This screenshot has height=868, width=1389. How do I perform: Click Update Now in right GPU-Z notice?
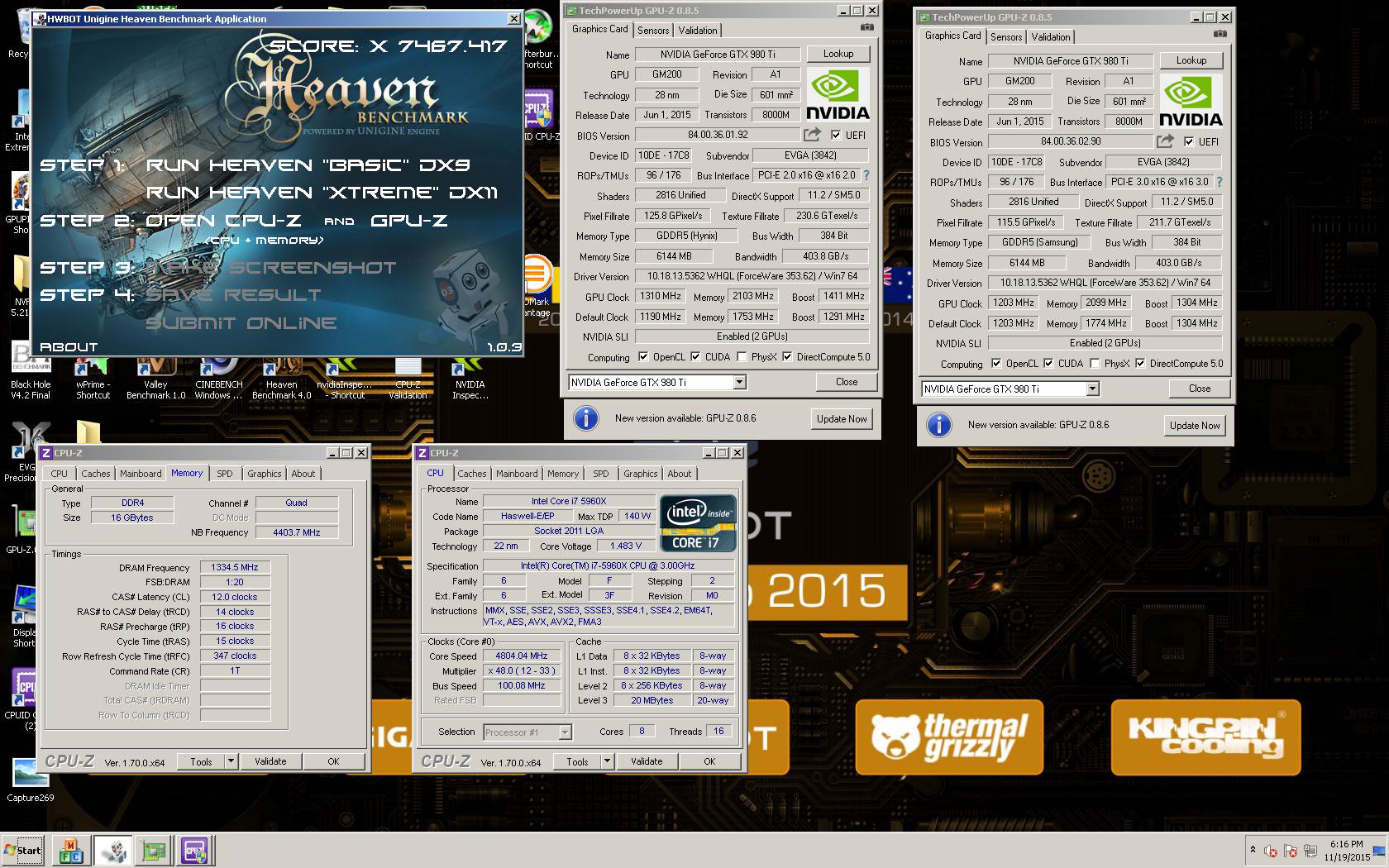[x=1195, y=426]
